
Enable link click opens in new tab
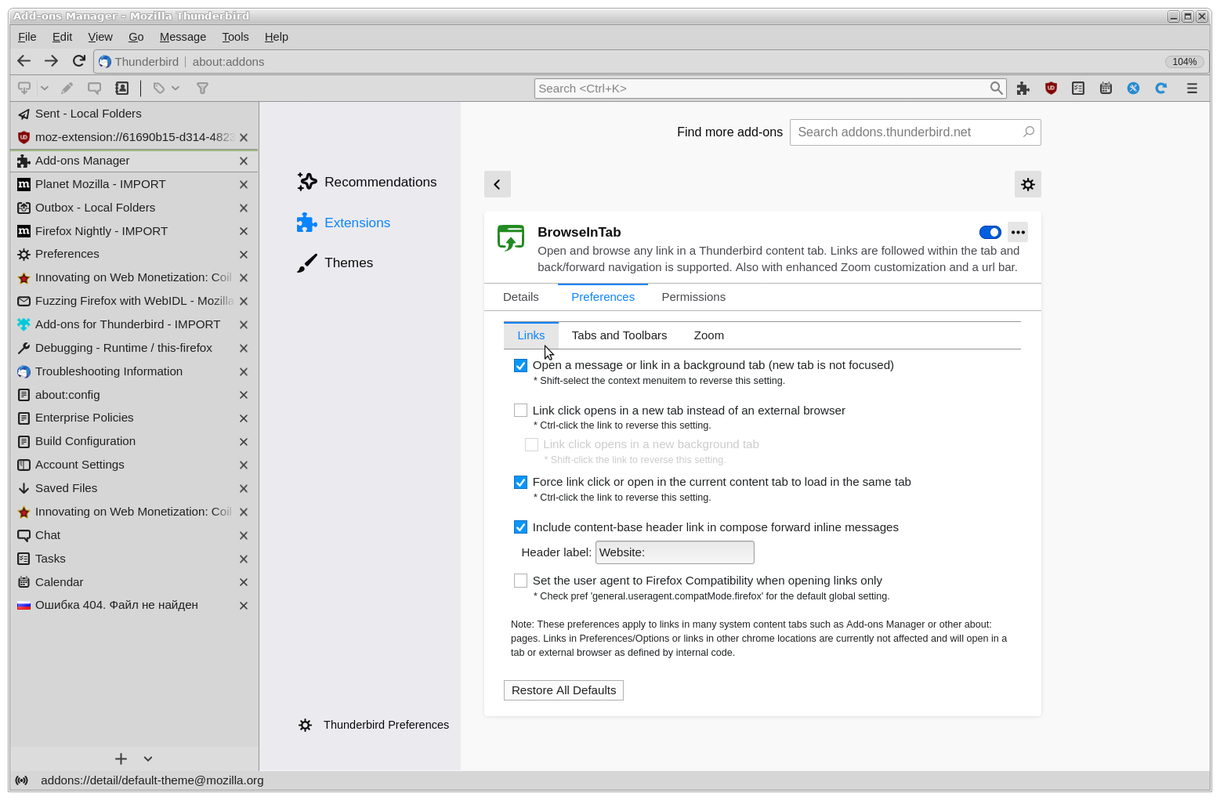(x=520, y=410)
